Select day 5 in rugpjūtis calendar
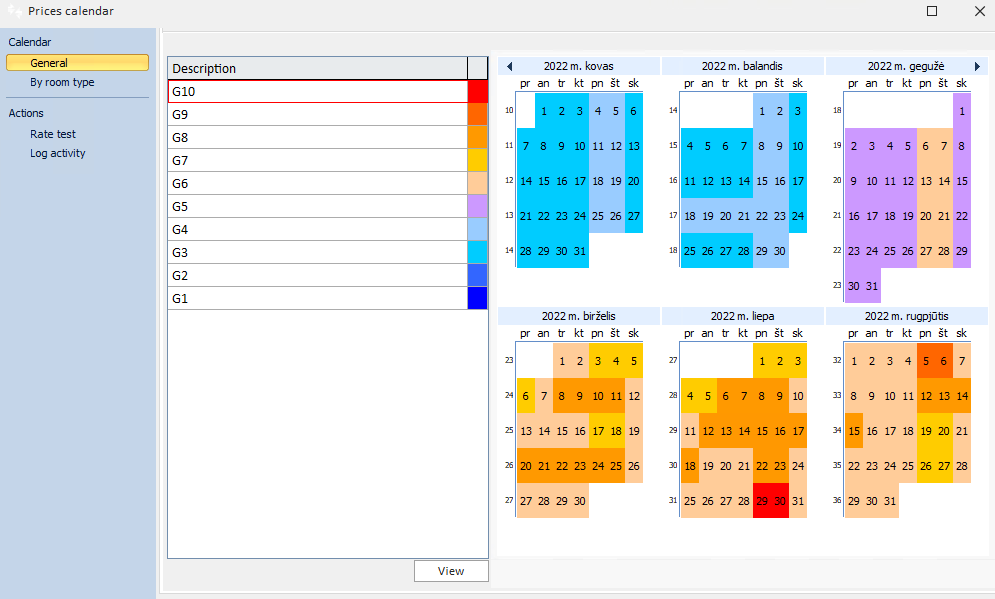 click(x=926, y=361)
